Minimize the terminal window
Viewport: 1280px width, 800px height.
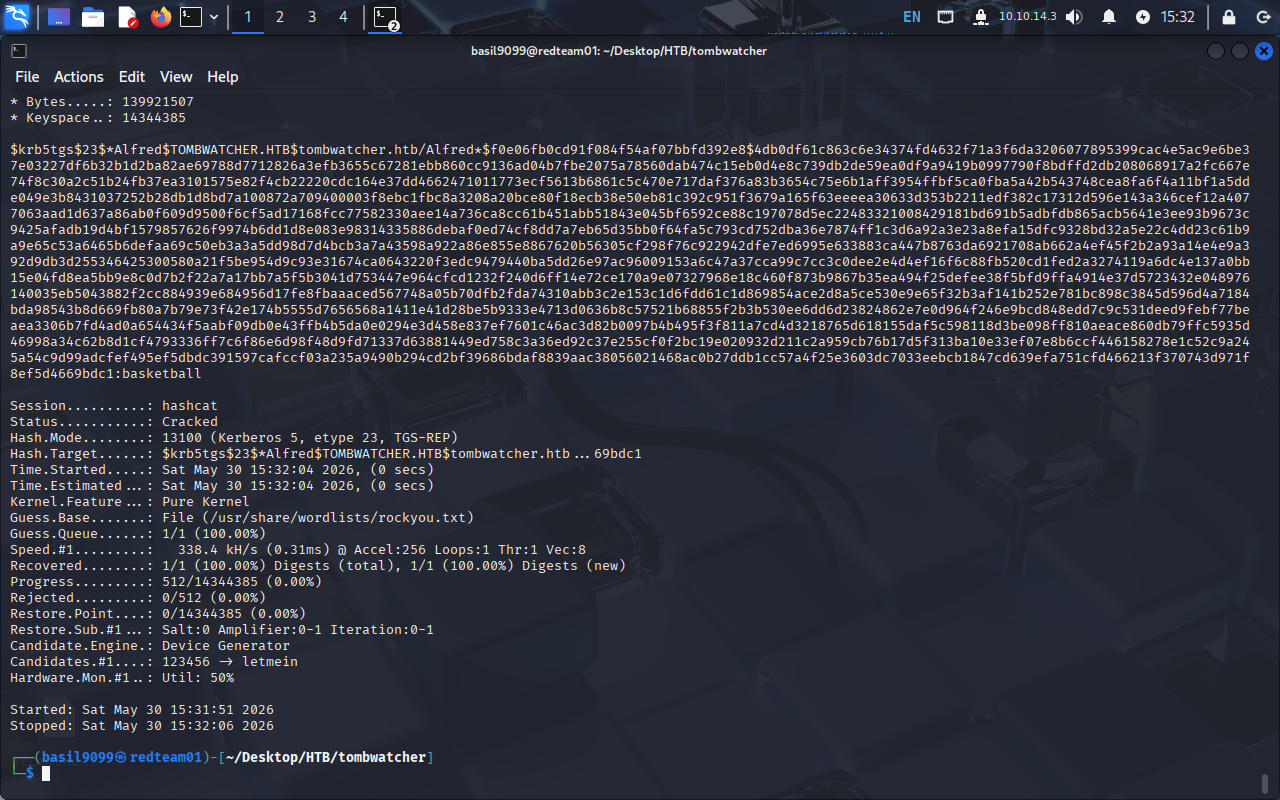1216,51
